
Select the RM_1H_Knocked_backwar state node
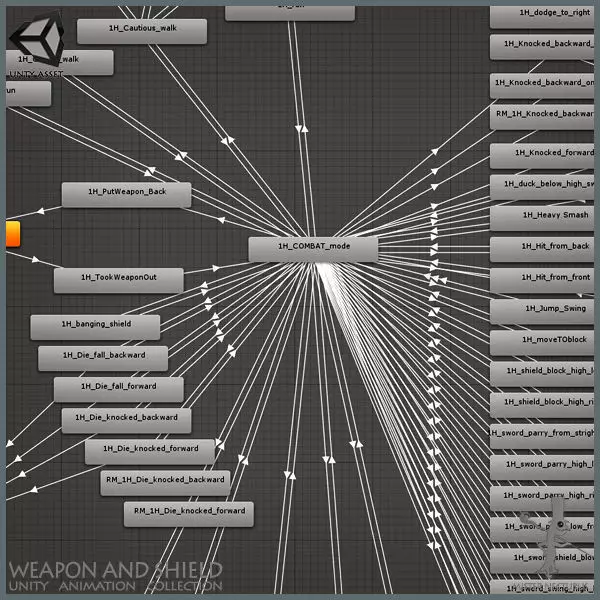coord(542,117)
